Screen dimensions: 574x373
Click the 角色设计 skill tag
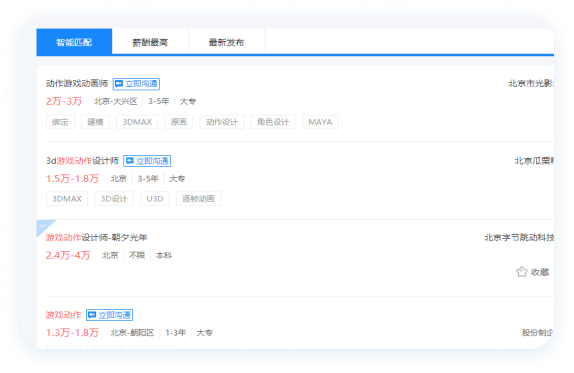pyautogui.click(x=273, y=122)
